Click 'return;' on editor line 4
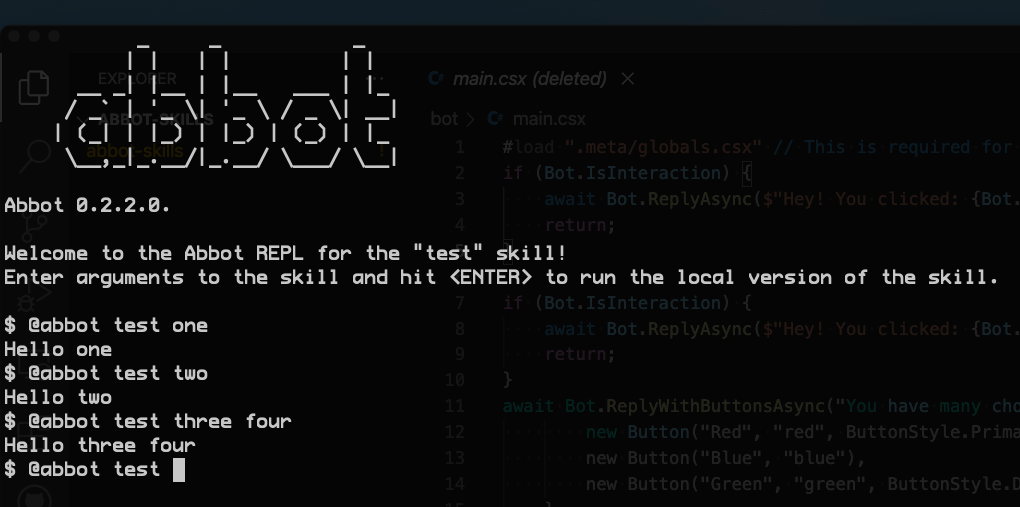The image size is (1020, 507). pyautogui.click(x=580, y=225)
